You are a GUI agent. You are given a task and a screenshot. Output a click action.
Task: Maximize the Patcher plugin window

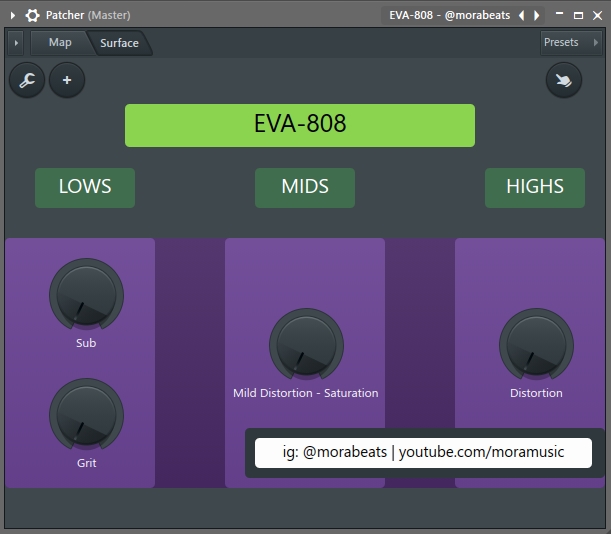(578, 15)
